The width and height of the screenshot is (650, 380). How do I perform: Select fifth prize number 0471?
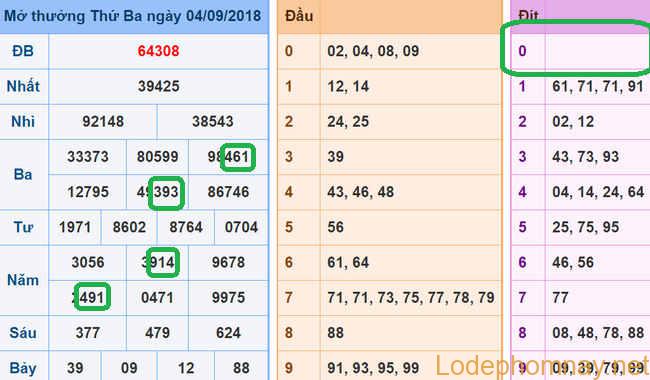158,298
